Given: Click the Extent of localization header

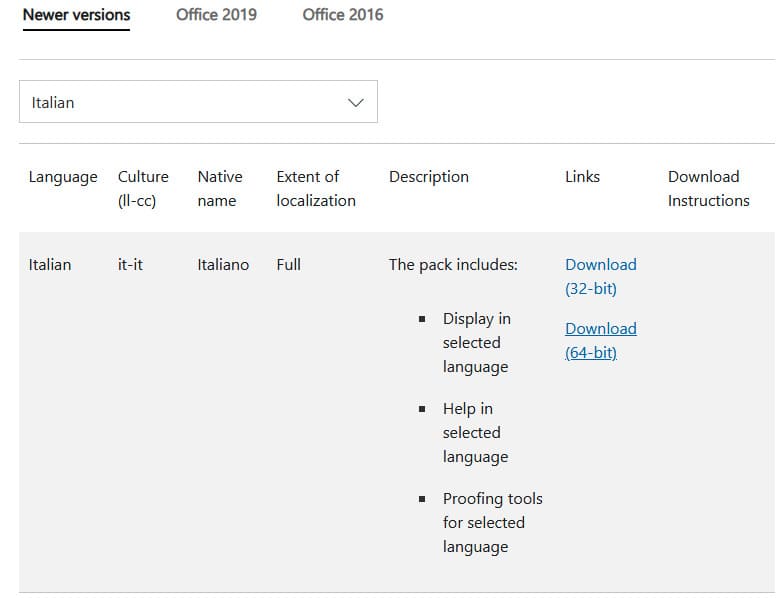Looking at the screenshot, I should (315, 188).
